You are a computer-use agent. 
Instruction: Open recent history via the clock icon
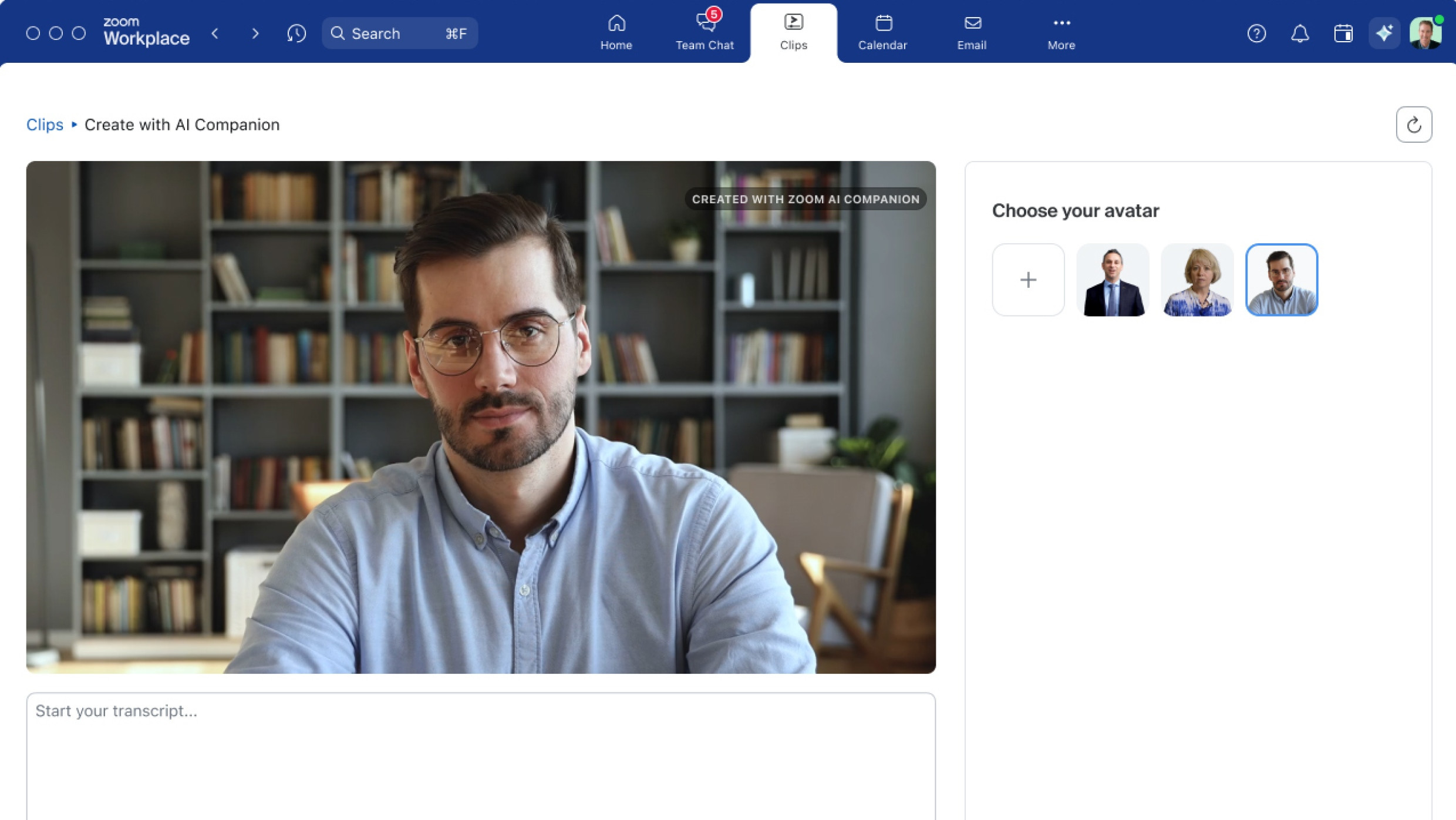pyautogui.click(x=297, y=33)
